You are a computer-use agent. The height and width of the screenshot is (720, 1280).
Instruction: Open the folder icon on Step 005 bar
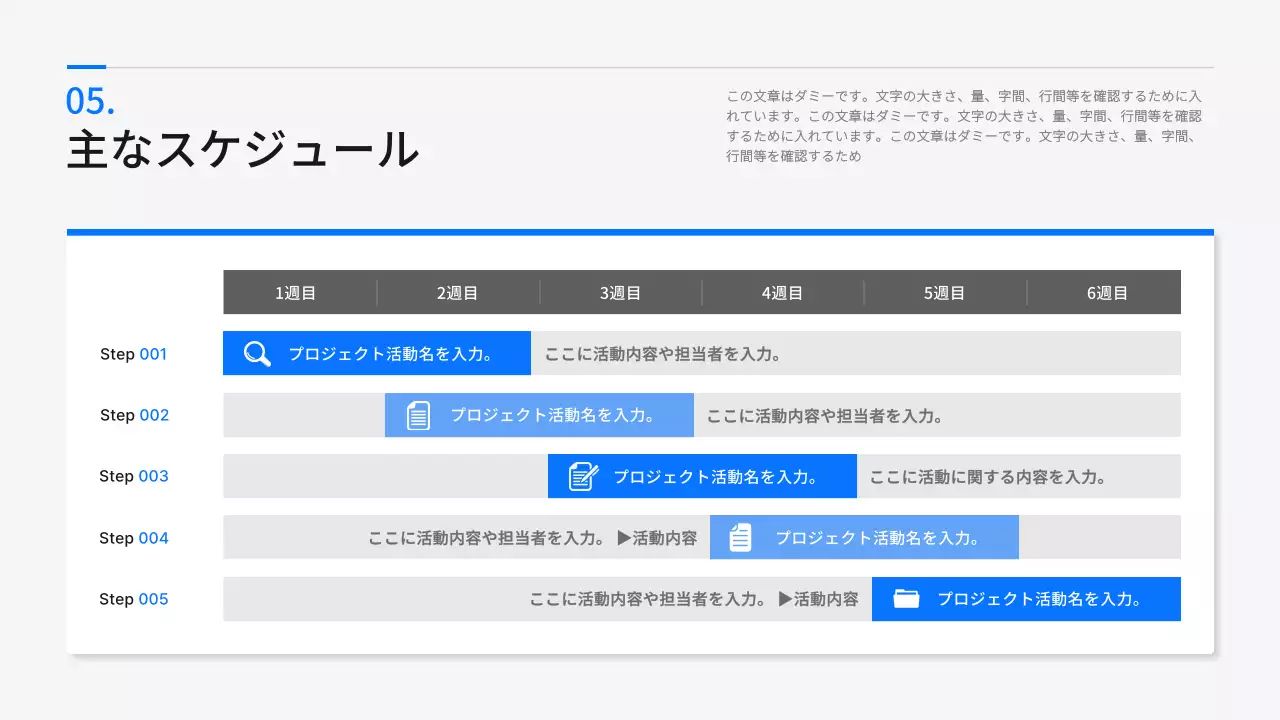tap(906, 598)
